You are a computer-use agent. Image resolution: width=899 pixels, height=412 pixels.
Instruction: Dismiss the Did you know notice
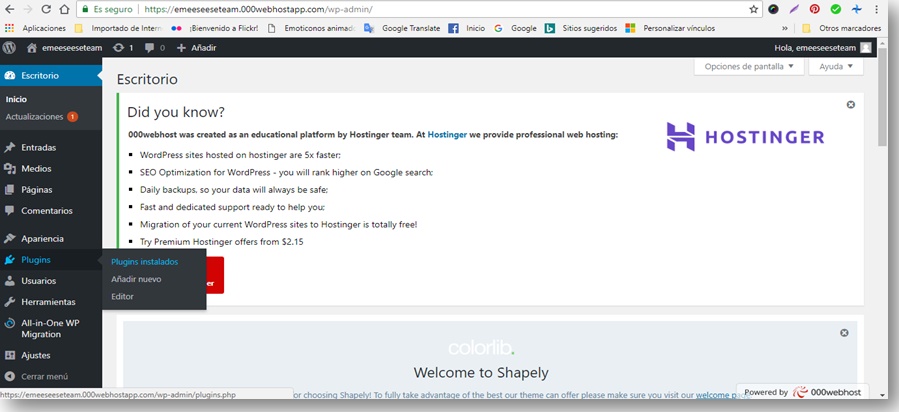pos(851,105)
